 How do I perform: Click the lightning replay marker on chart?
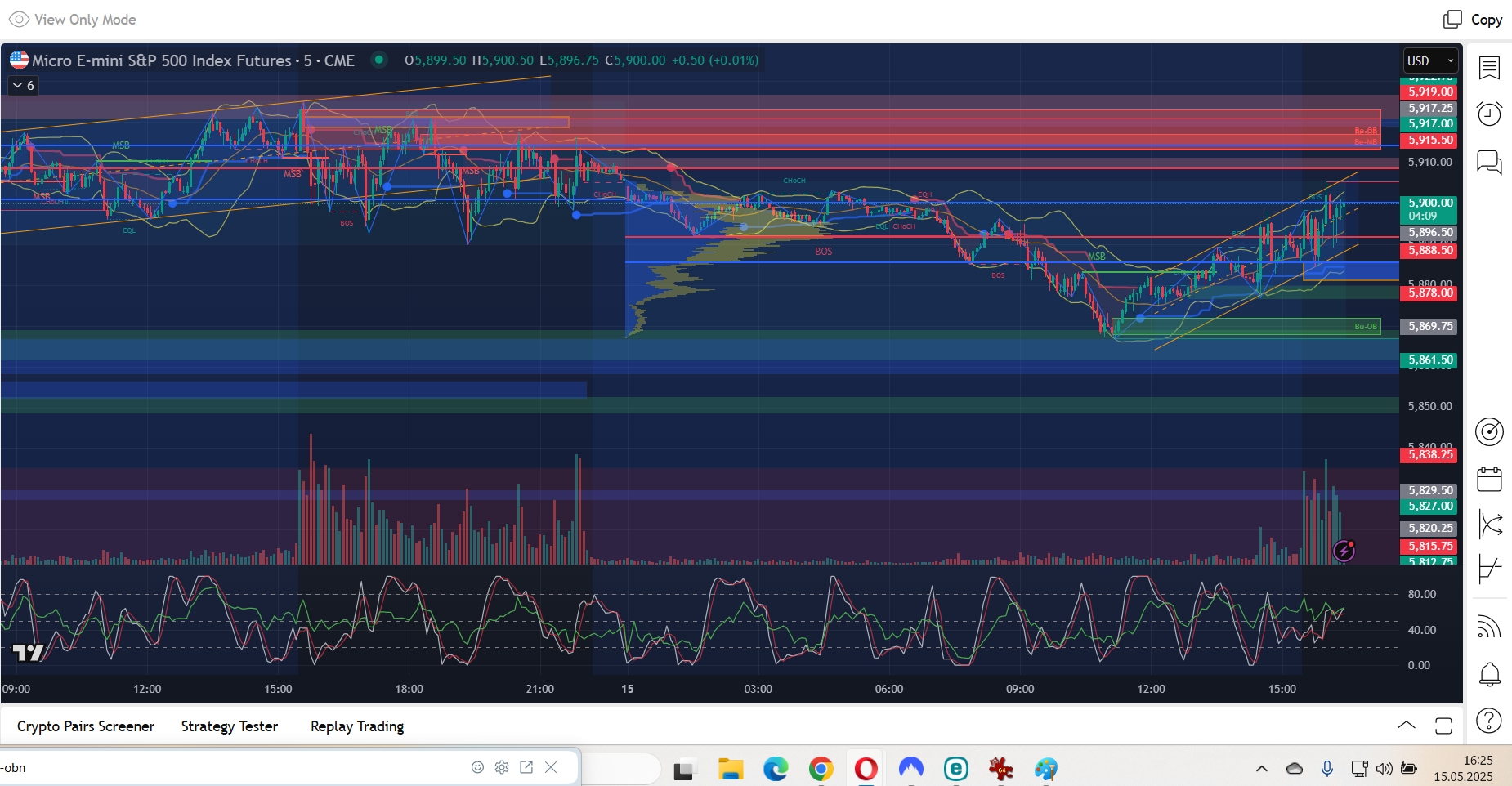click(x=1344, y=551)
